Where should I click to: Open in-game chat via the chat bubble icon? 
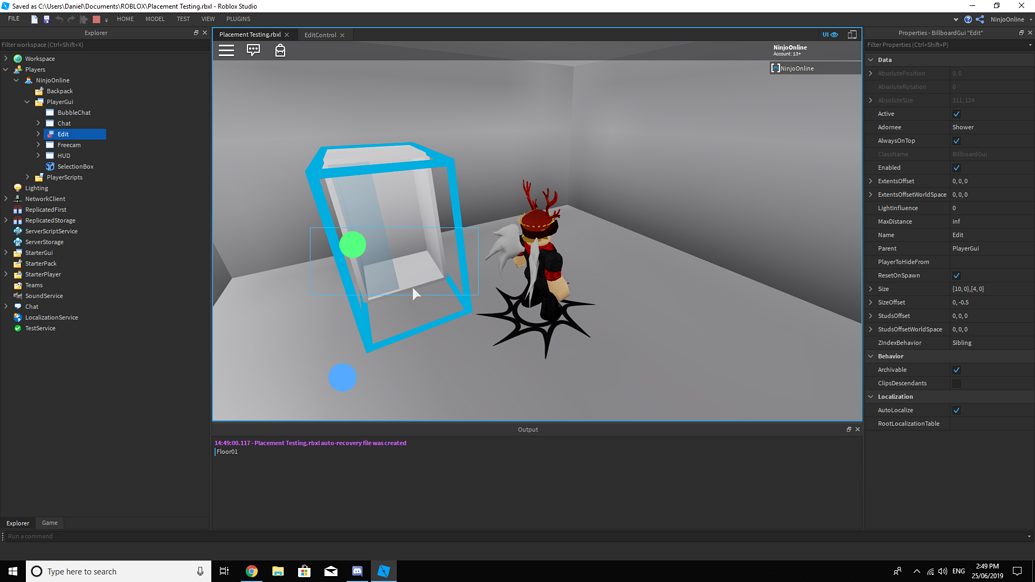pyautogui.click(x=253, y=50)
